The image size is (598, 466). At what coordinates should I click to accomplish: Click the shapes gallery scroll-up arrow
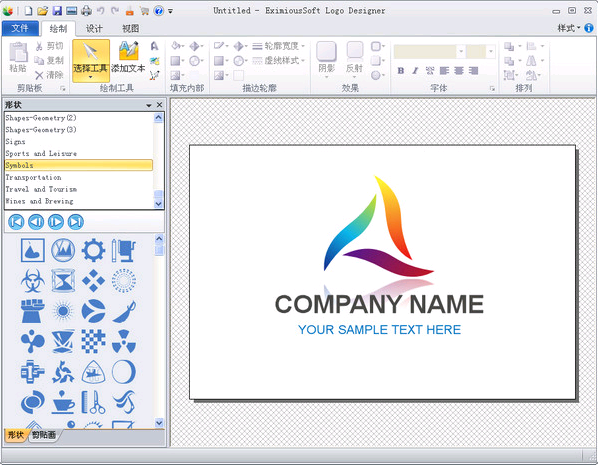pyautogui.click(x=159, y=239)
